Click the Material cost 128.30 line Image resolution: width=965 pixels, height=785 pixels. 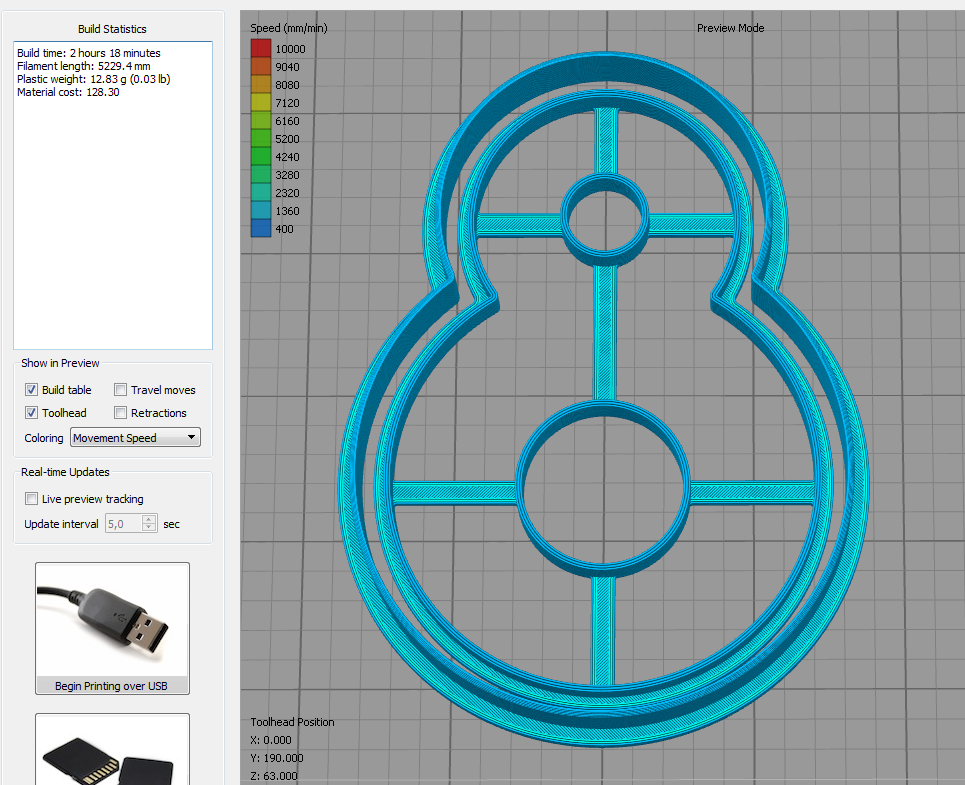pyautogui.click(x=68, y=92)
